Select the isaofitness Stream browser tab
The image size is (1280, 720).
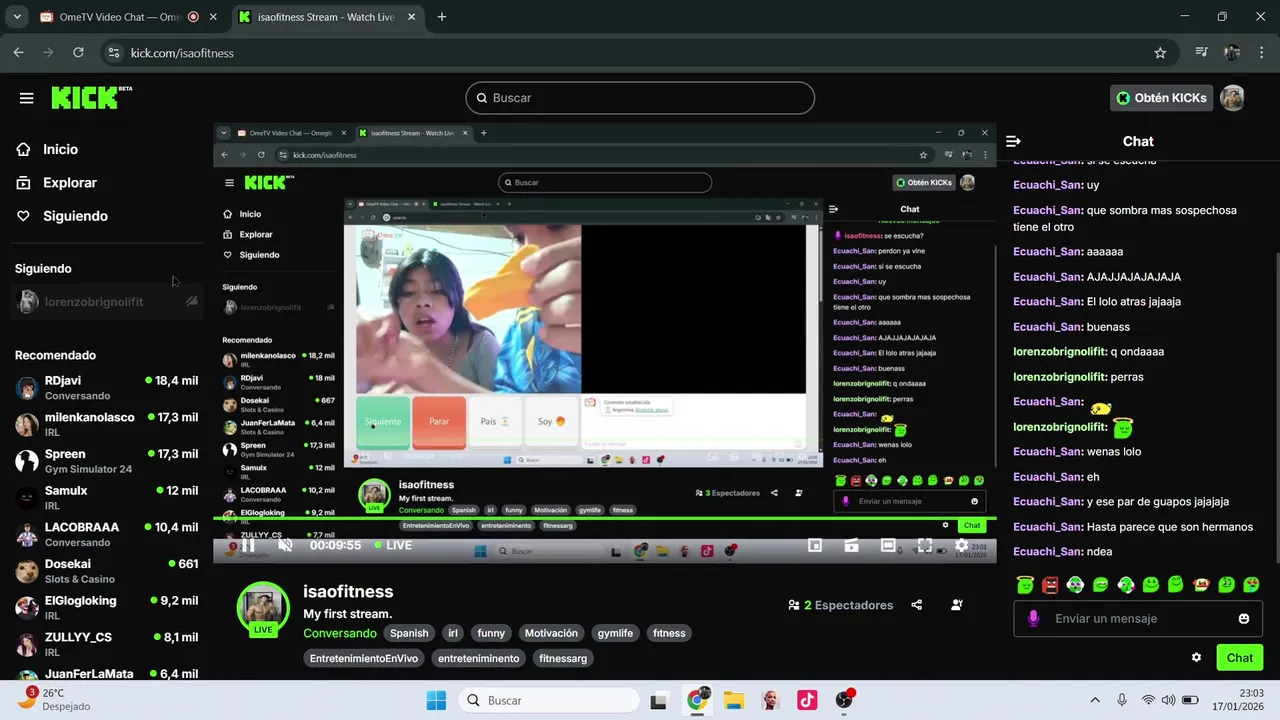(x=327, y=17)
